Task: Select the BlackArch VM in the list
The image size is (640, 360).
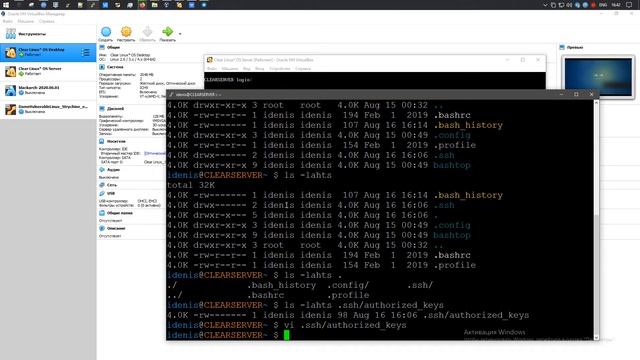Action: pyautogui.click(x=48, y=90)
